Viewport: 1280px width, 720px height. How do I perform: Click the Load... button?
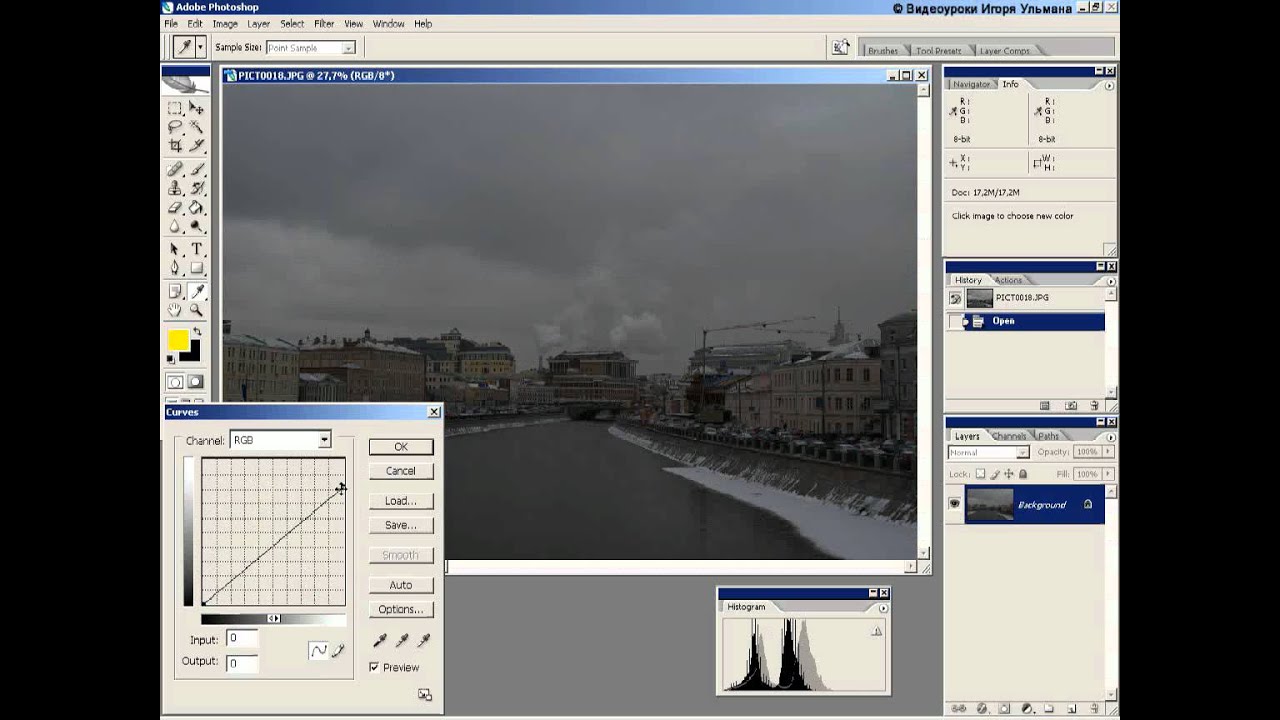pyautogui.click(x=401, y=501)
